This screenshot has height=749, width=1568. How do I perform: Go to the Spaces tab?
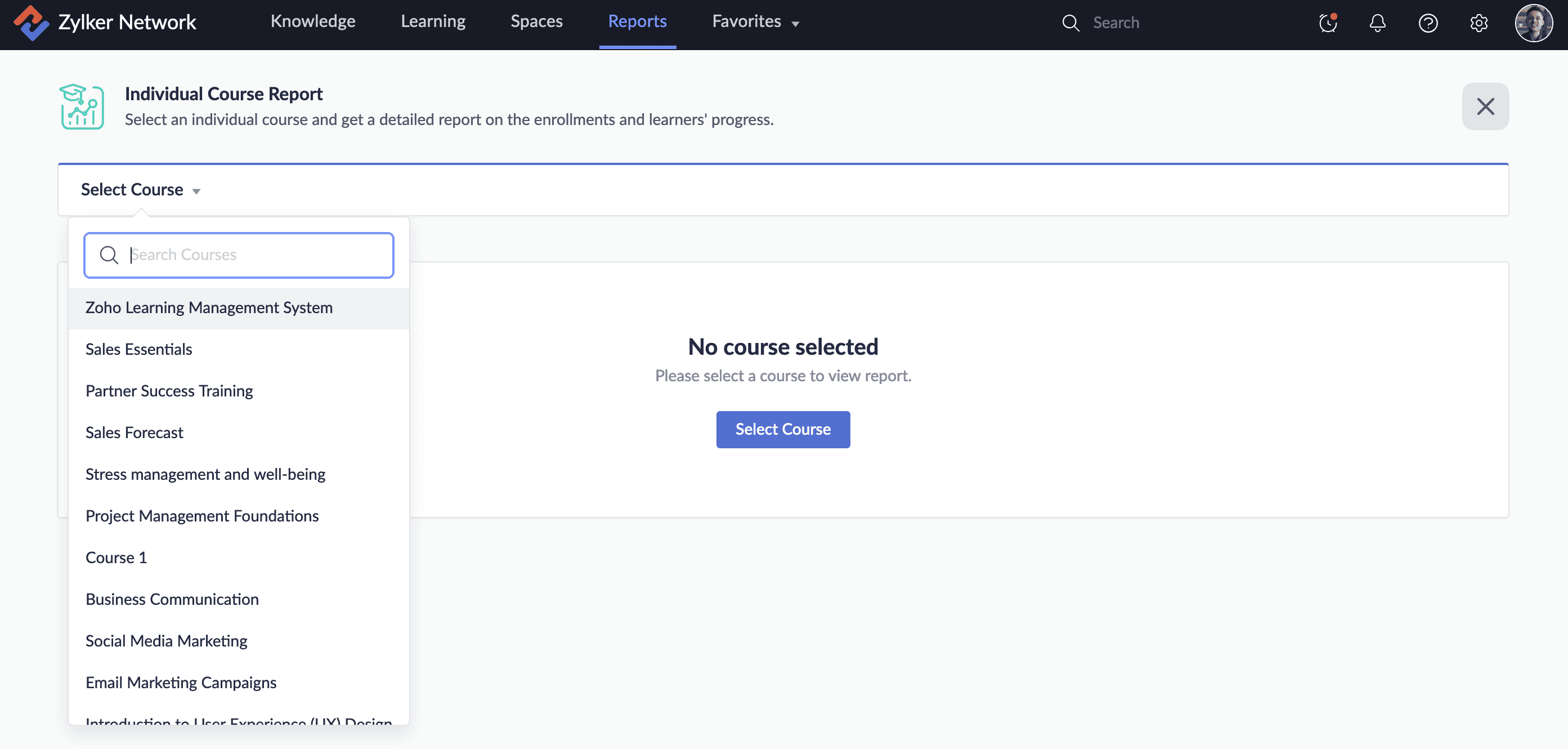coord(536,22)
